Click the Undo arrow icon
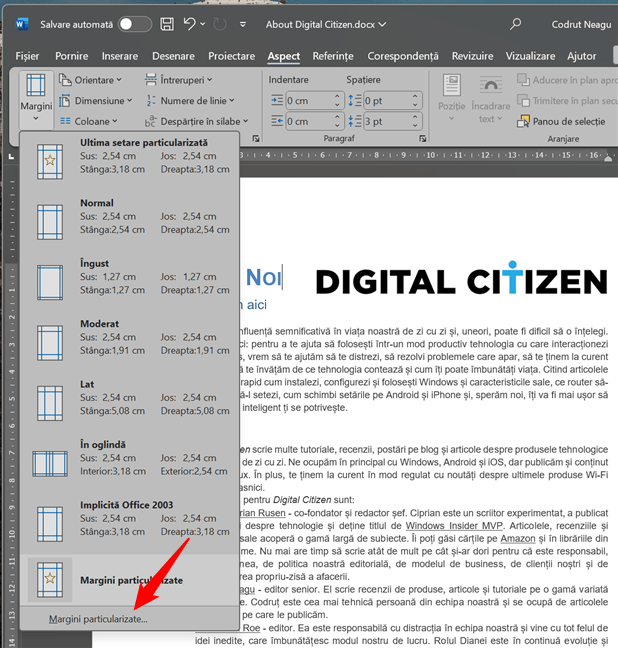Image resolution: width=618 pixels, height=648 pixels. pos(189,24)
